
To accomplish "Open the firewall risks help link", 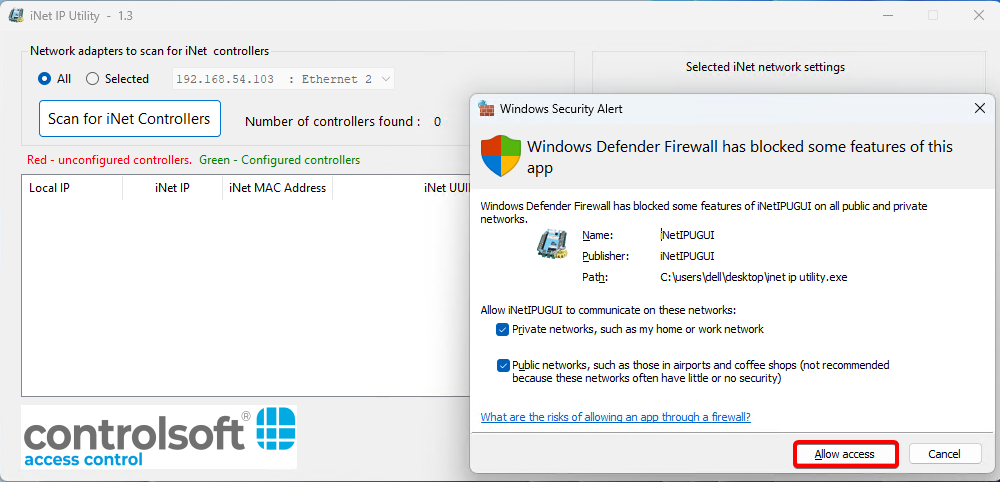I will click(615, 417).
